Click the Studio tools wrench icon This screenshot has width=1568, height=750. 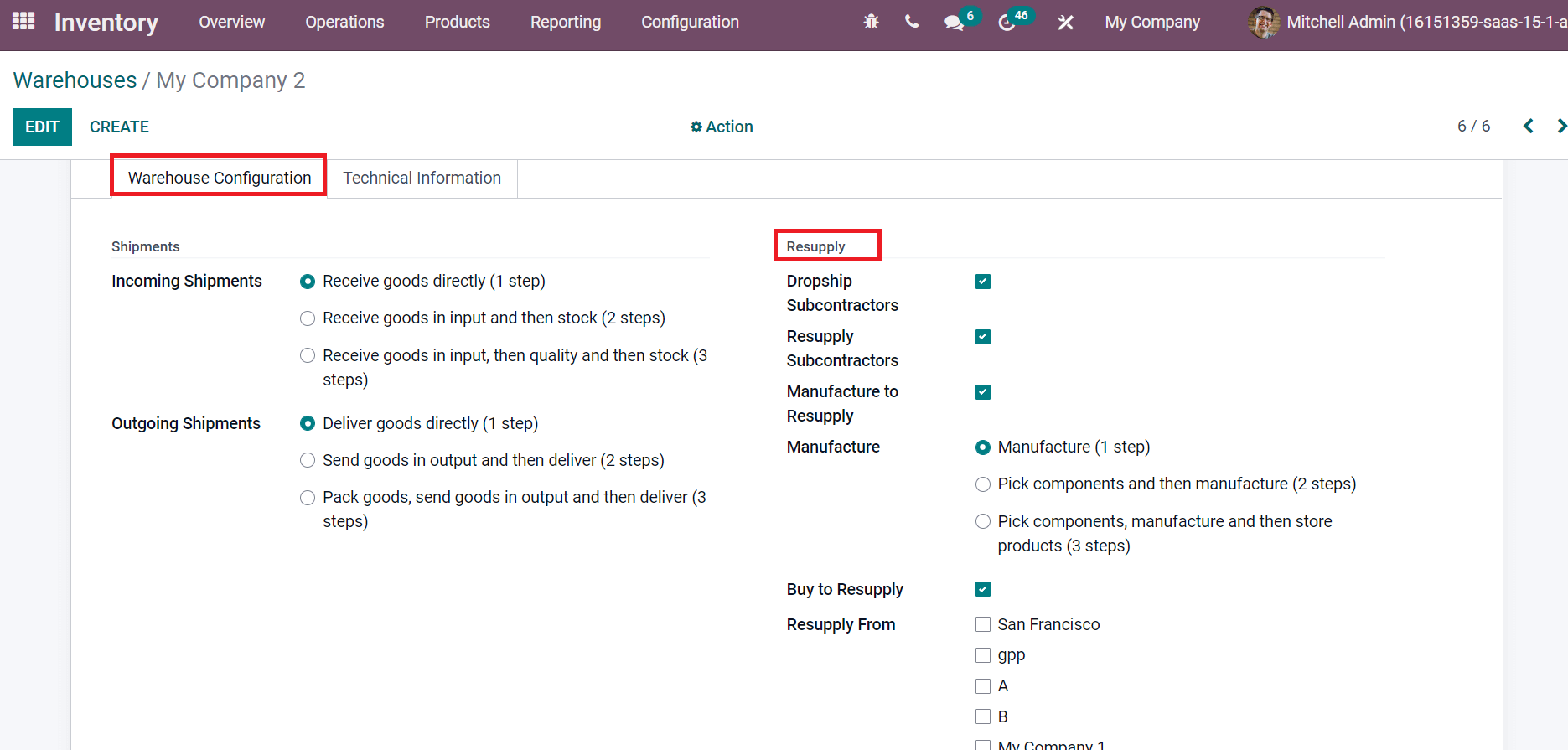1065,23
